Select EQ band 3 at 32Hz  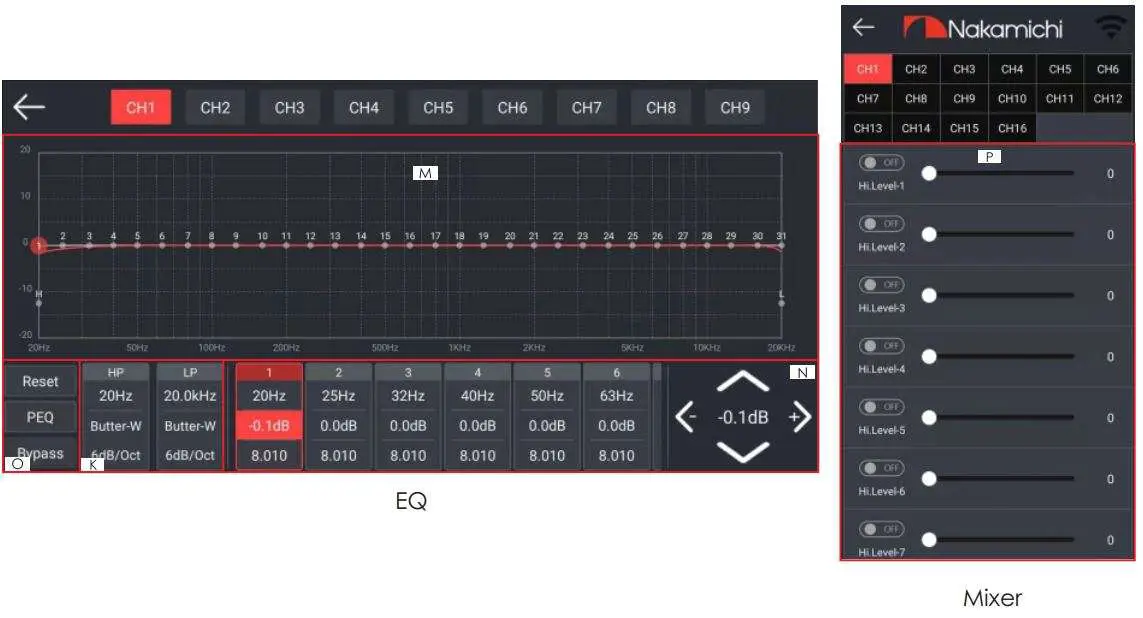(408, 395)
